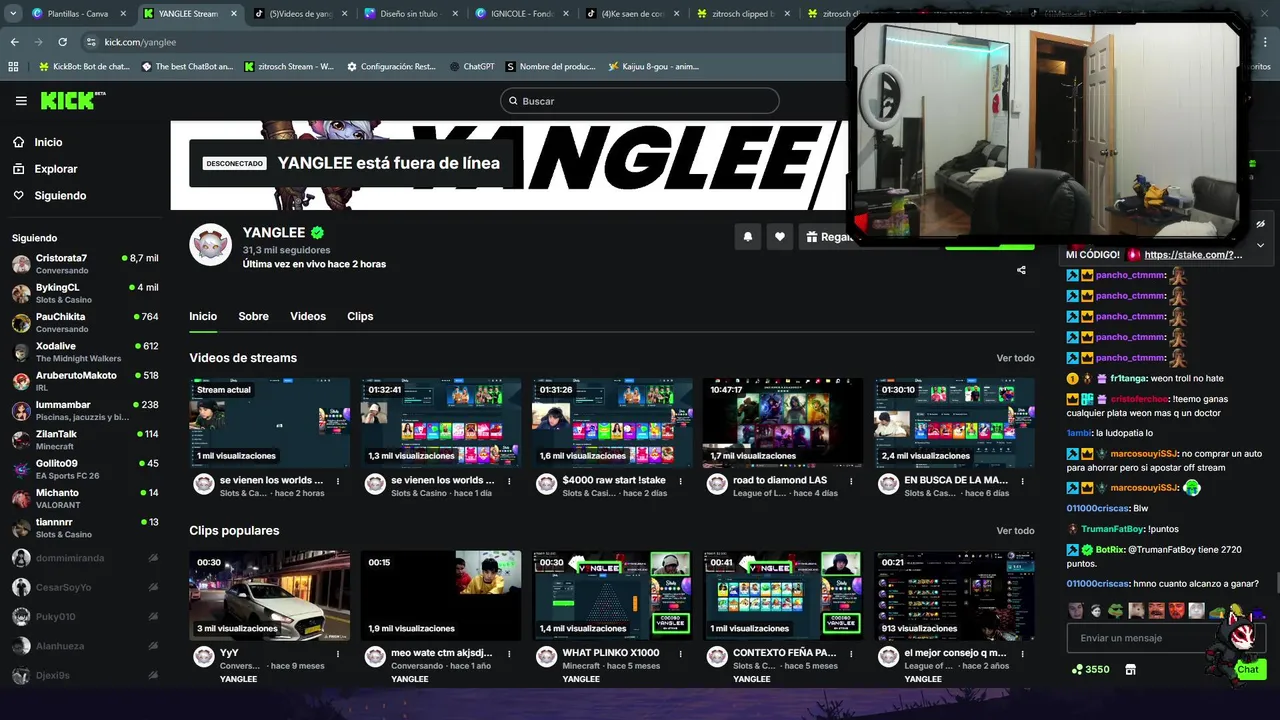Click the notification bell button

pos(747,237)
